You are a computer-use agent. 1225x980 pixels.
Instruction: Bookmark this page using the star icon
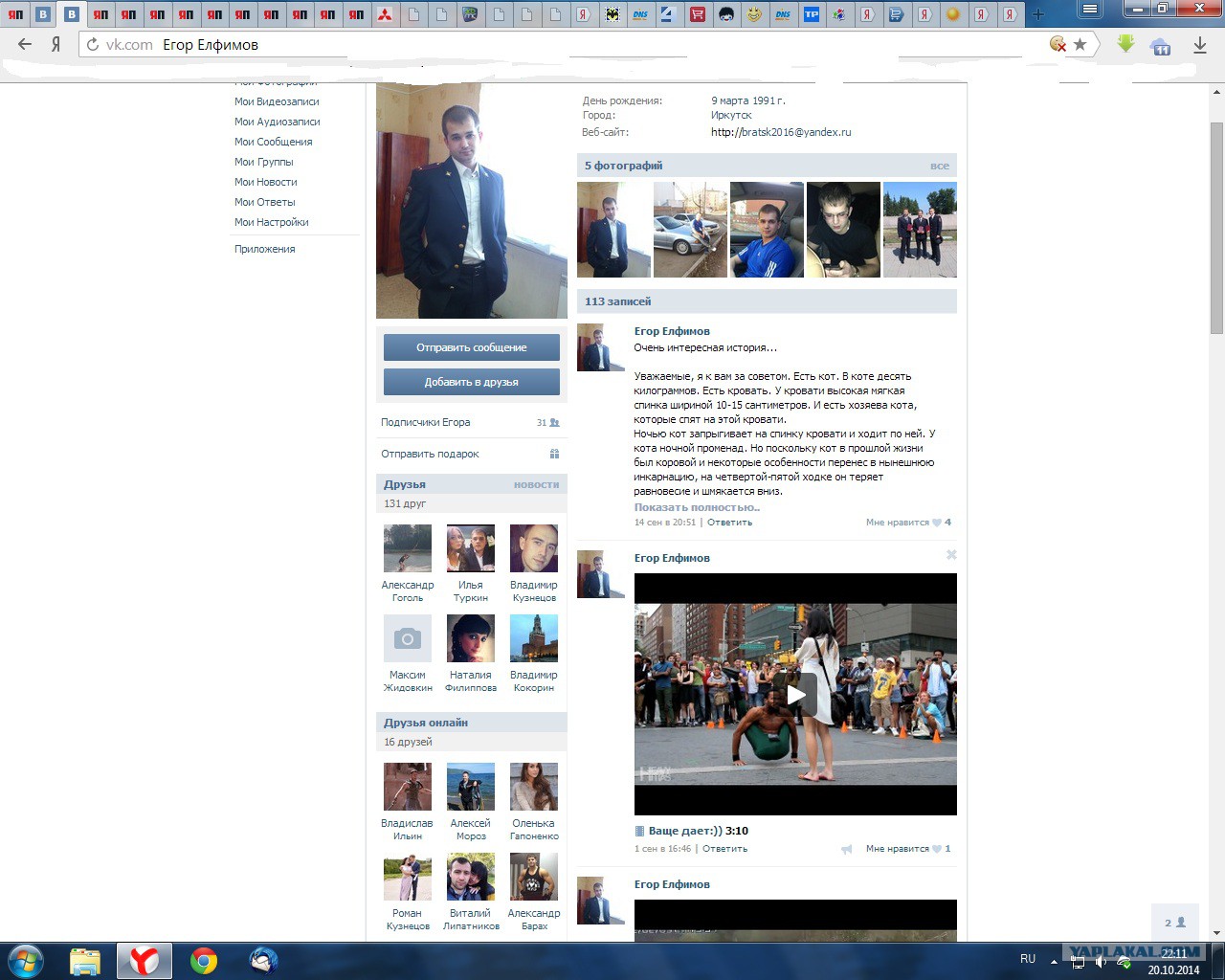tap(1080, 44)
